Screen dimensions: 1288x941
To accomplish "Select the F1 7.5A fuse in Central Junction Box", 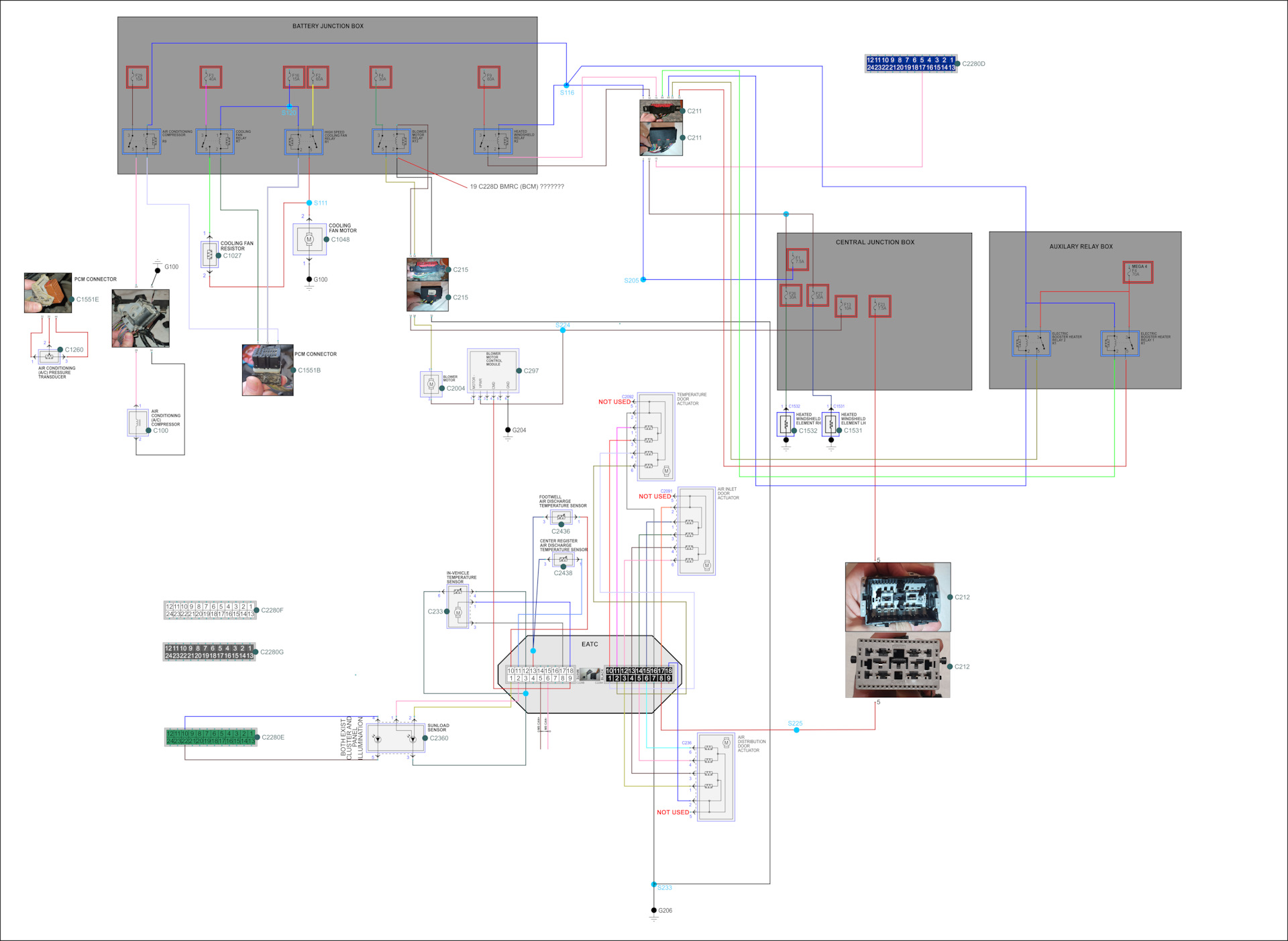I will point(797,259).
